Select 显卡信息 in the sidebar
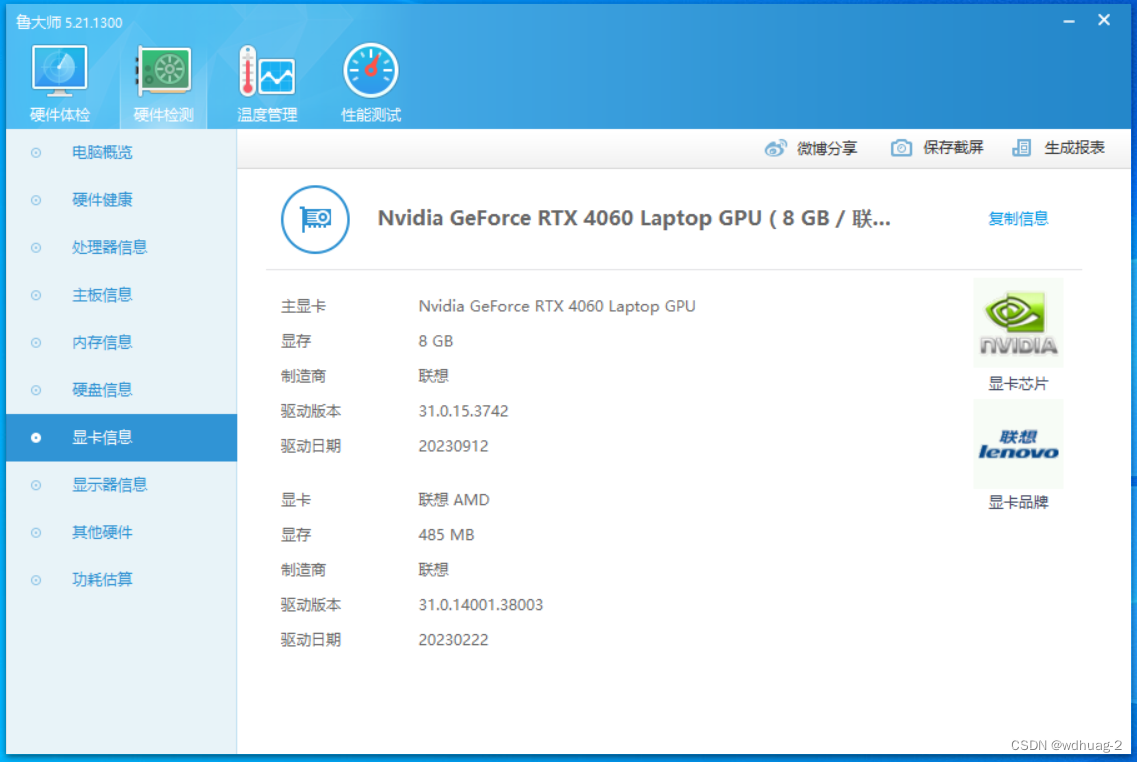 [x=121, y=437]
